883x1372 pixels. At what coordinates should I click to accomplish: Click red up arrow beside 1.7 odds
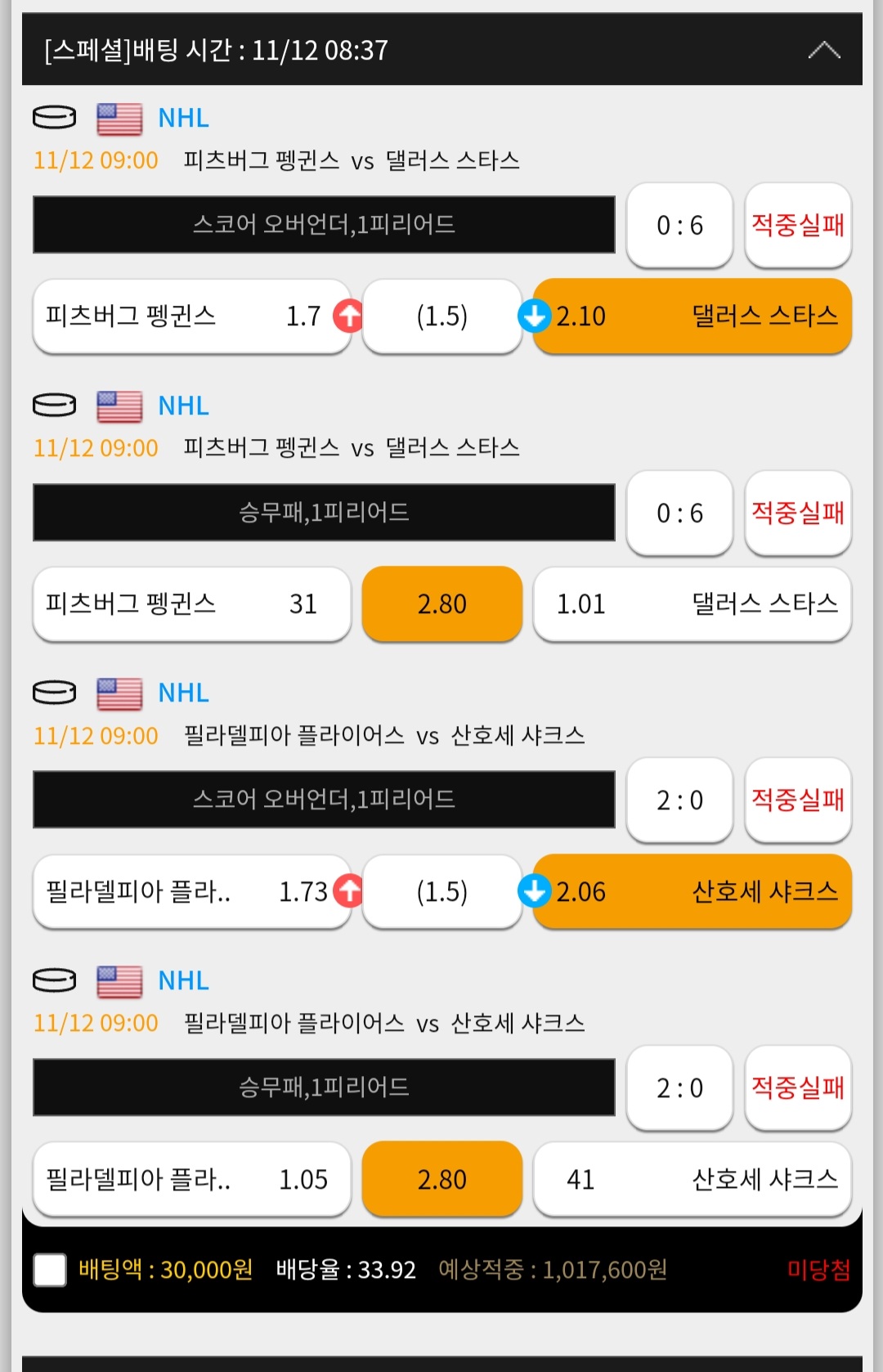coord(348,316)
